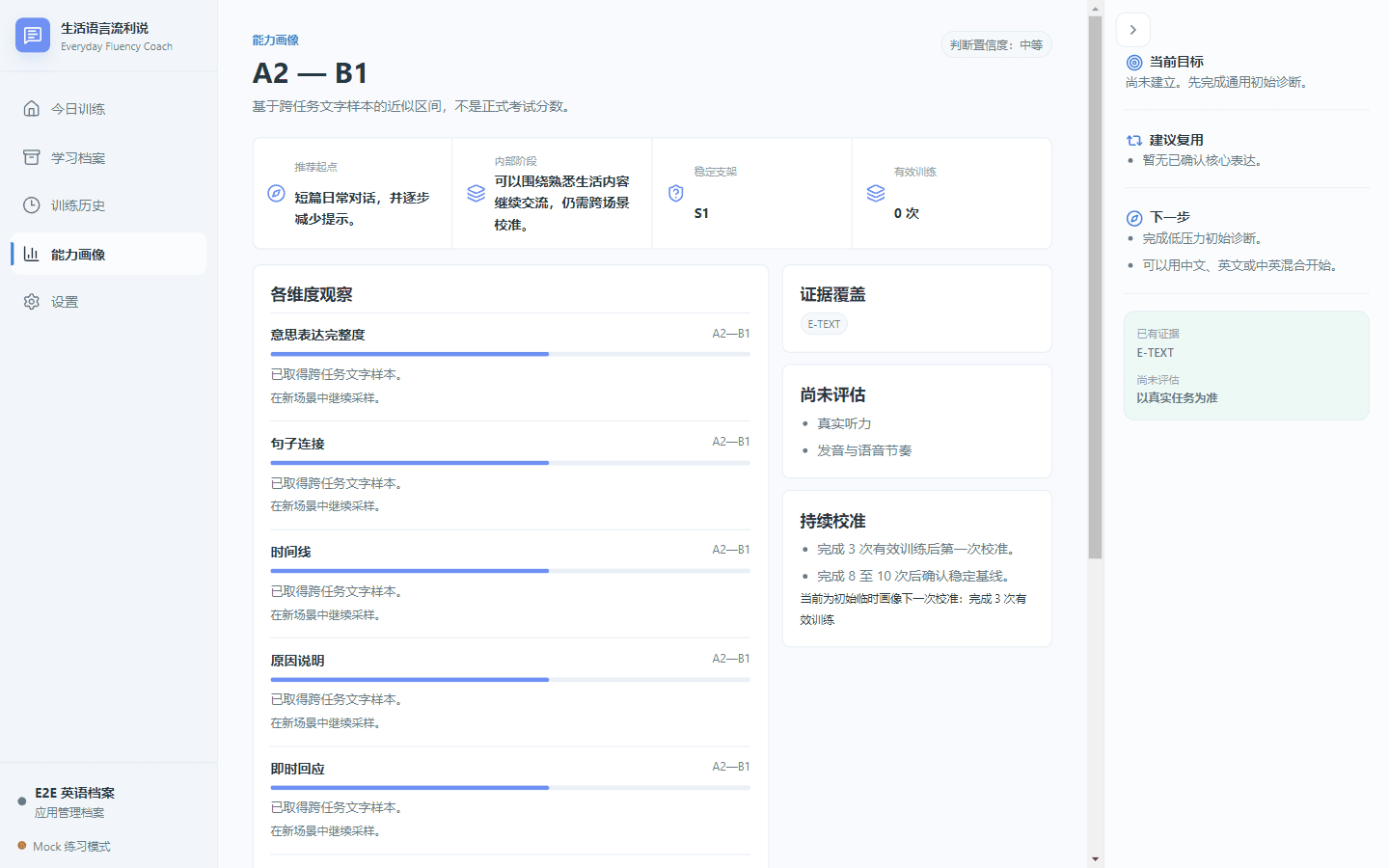
Task: Click 完成 8 至 10 次后确认稳定基线
Action: [915, 576]
